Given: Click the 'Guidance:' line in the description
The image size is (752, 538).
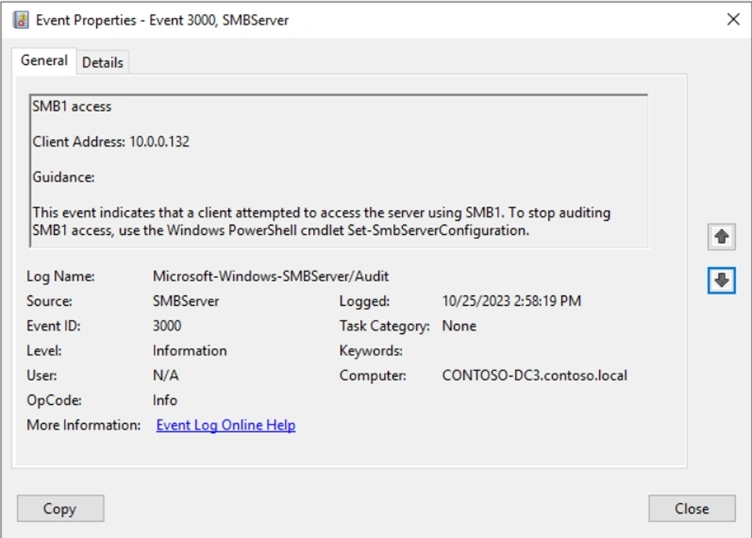Looking at the screenshot, I should [x=64, y=177].
